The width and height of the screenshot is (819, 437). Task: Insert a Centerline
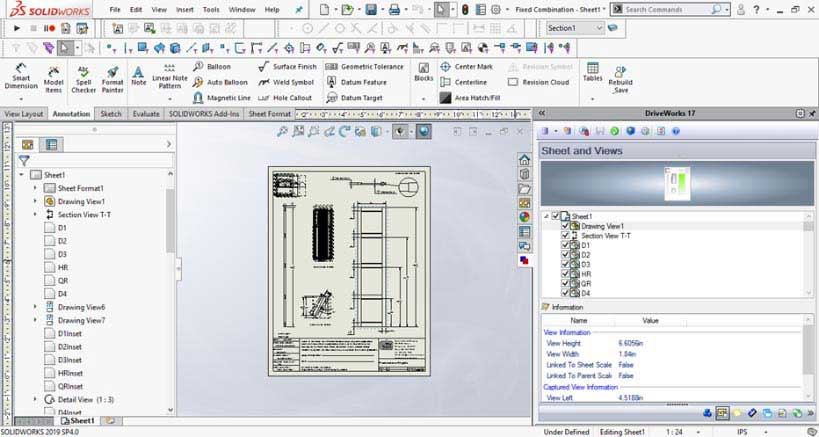(x=463, y=82)
